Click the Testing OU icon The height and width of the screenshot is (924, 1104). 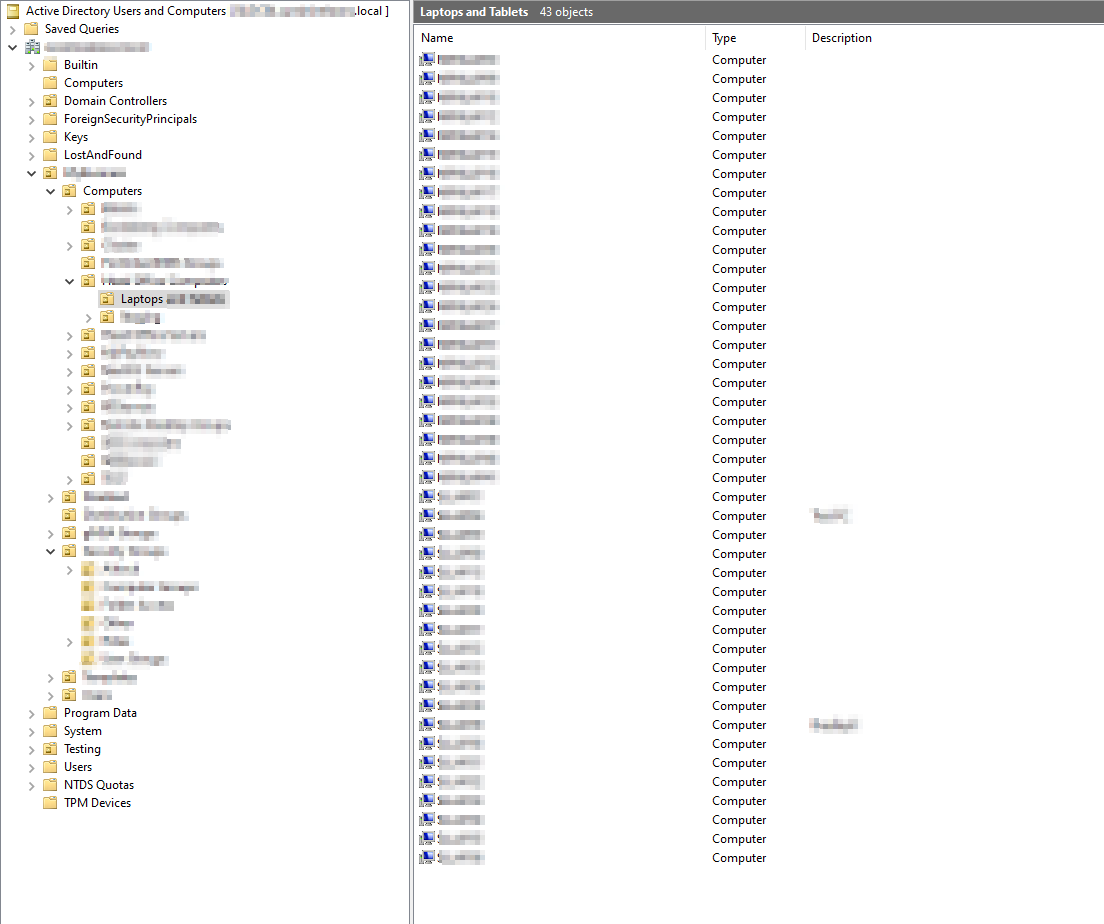coord(50,749)
